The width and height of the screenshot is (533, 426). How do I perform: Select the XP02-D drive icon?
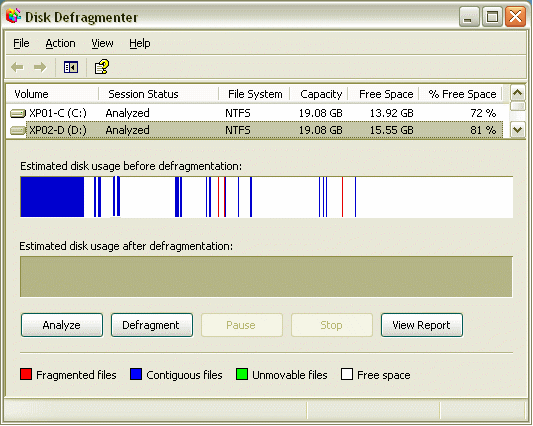(18, 130)
